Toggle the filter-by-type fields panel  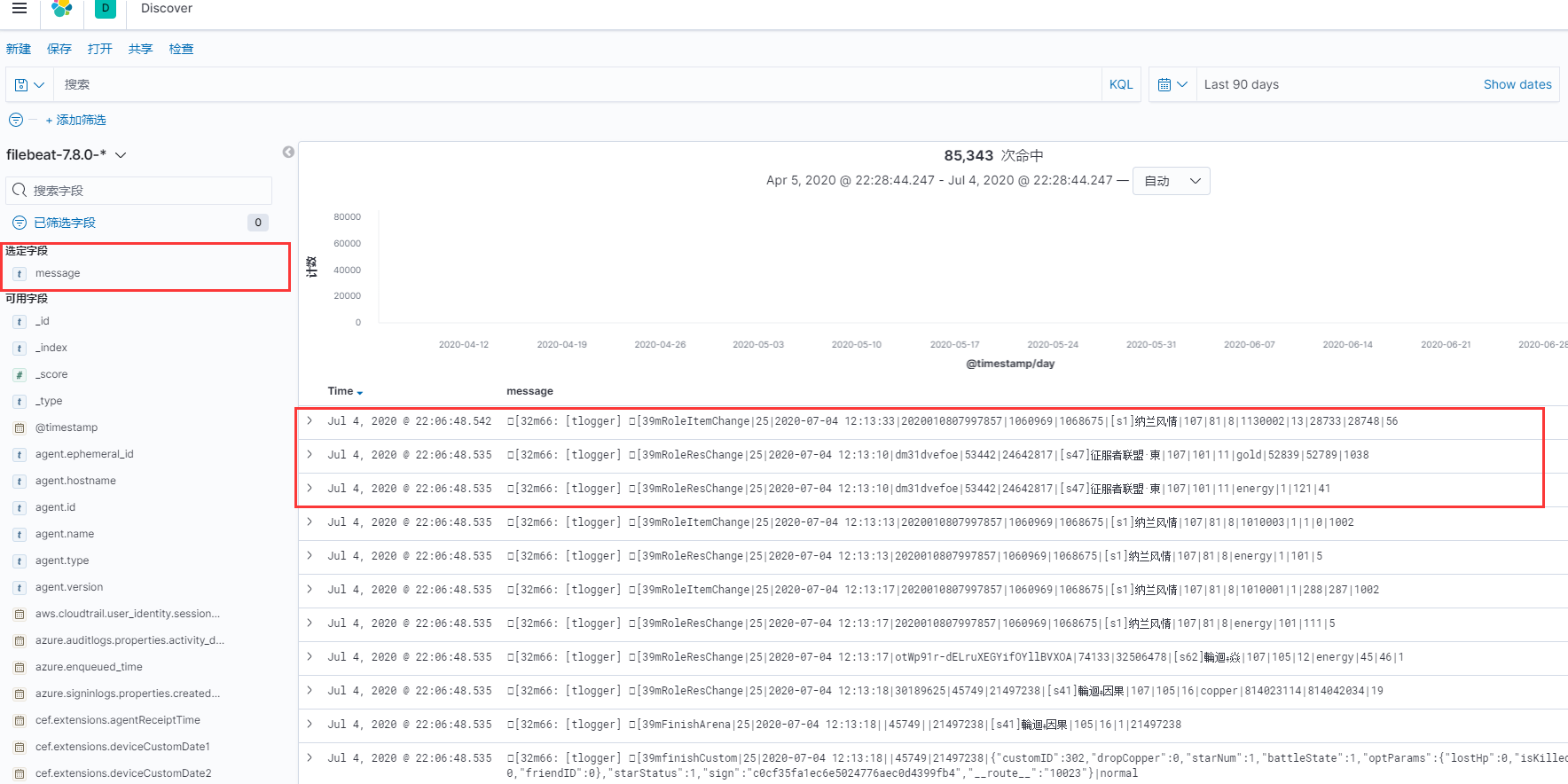(65, 223)
